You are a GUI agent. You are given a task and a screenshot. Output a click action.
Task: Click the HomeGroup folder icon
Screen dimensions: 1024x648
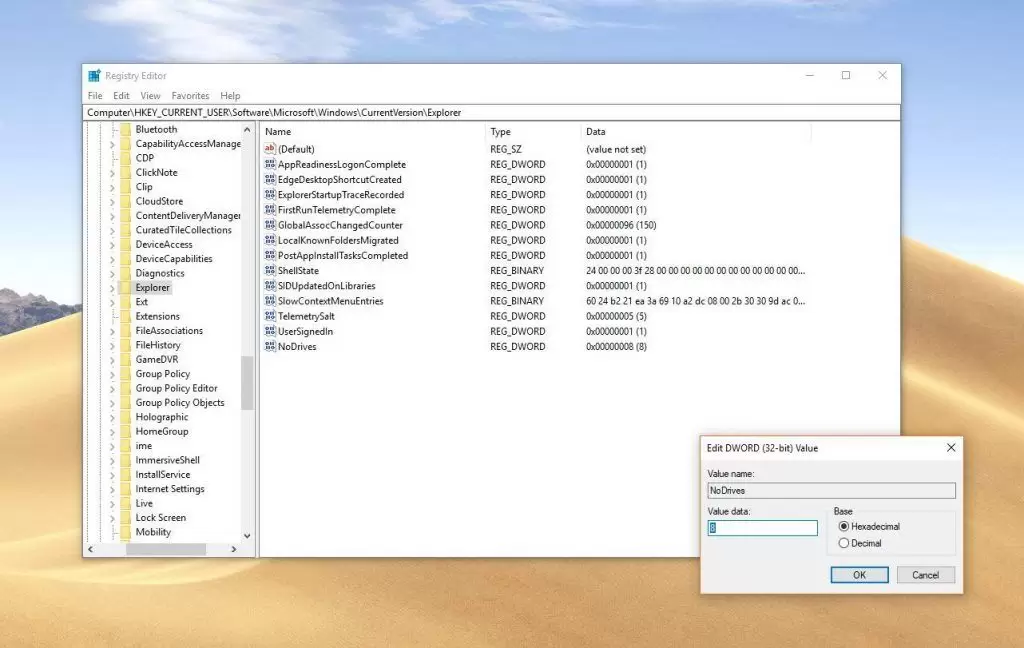pos(125,431)
